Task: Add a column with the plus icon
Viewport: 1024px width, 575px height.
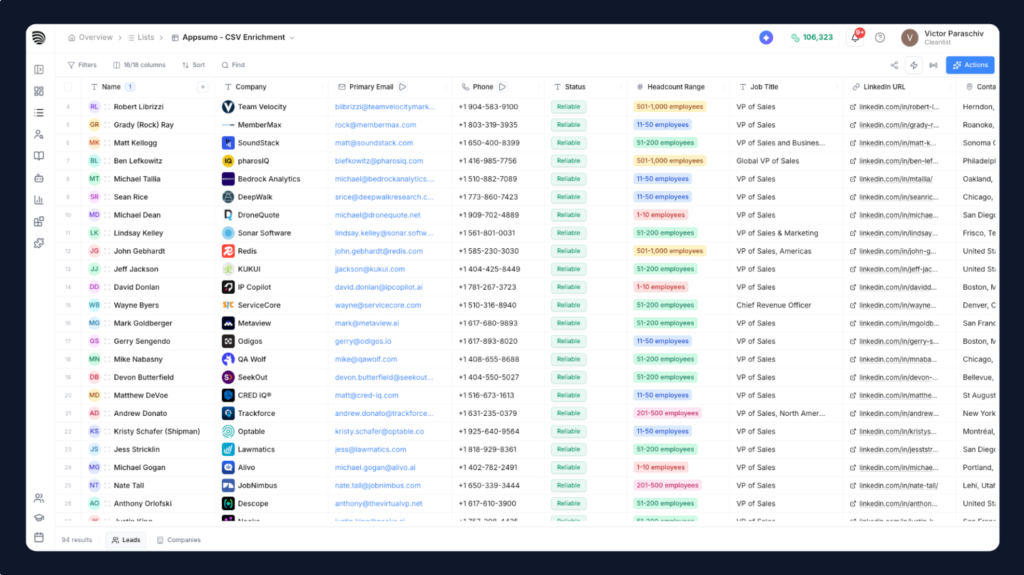Action: (x=202, y=87)
